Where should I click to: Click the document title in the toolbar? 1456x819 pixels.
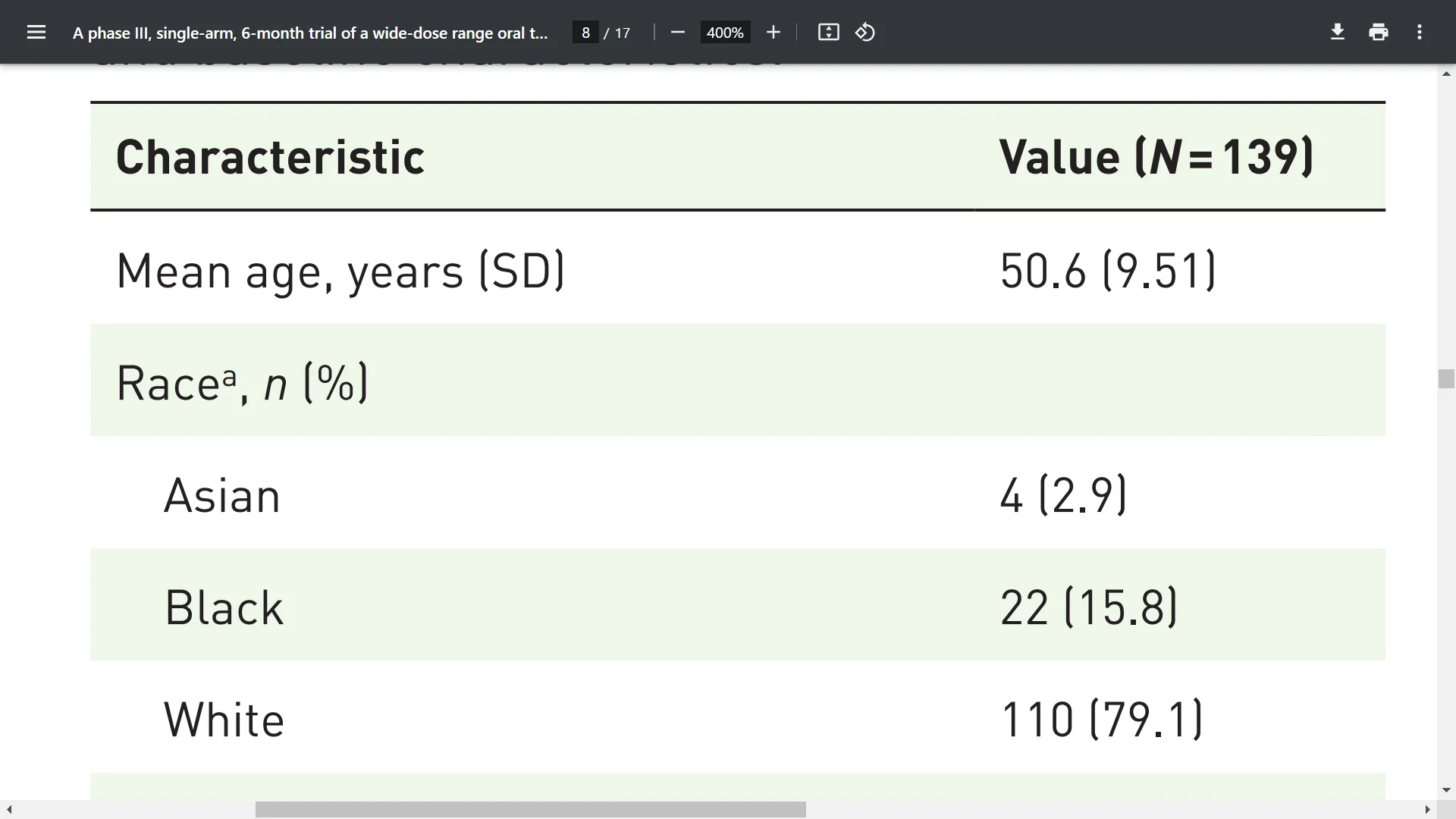[x=310, y=33]
